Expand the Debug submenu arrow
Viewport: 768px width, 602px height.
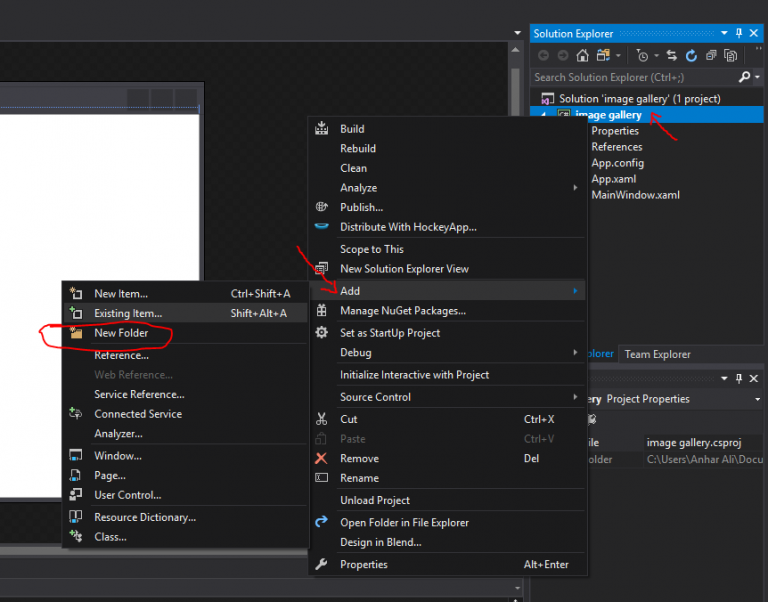point(576,352)
